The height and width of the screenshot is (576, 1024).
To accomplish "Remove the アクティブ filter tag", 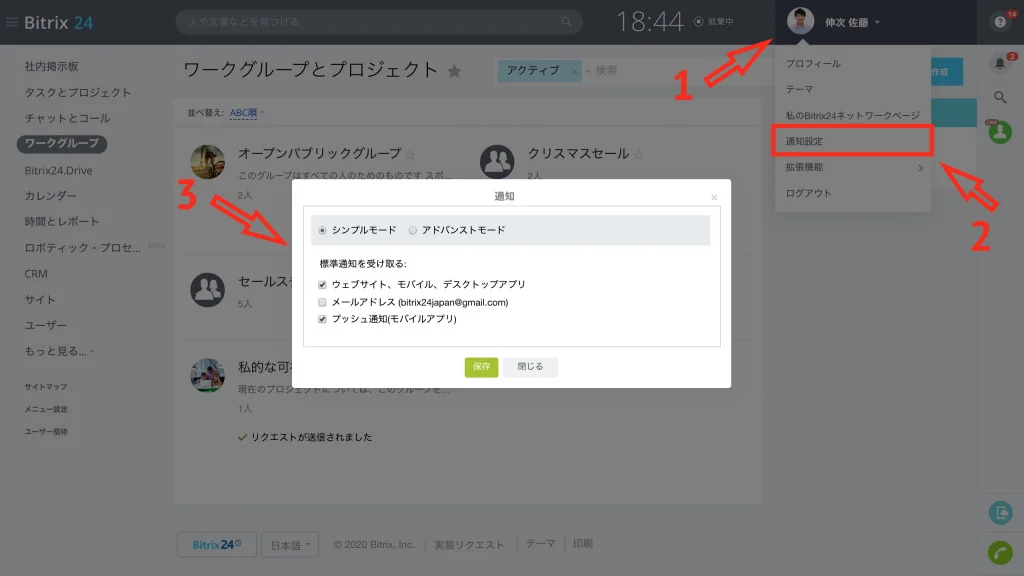I will pyautogui.click(x=575, y=71).
